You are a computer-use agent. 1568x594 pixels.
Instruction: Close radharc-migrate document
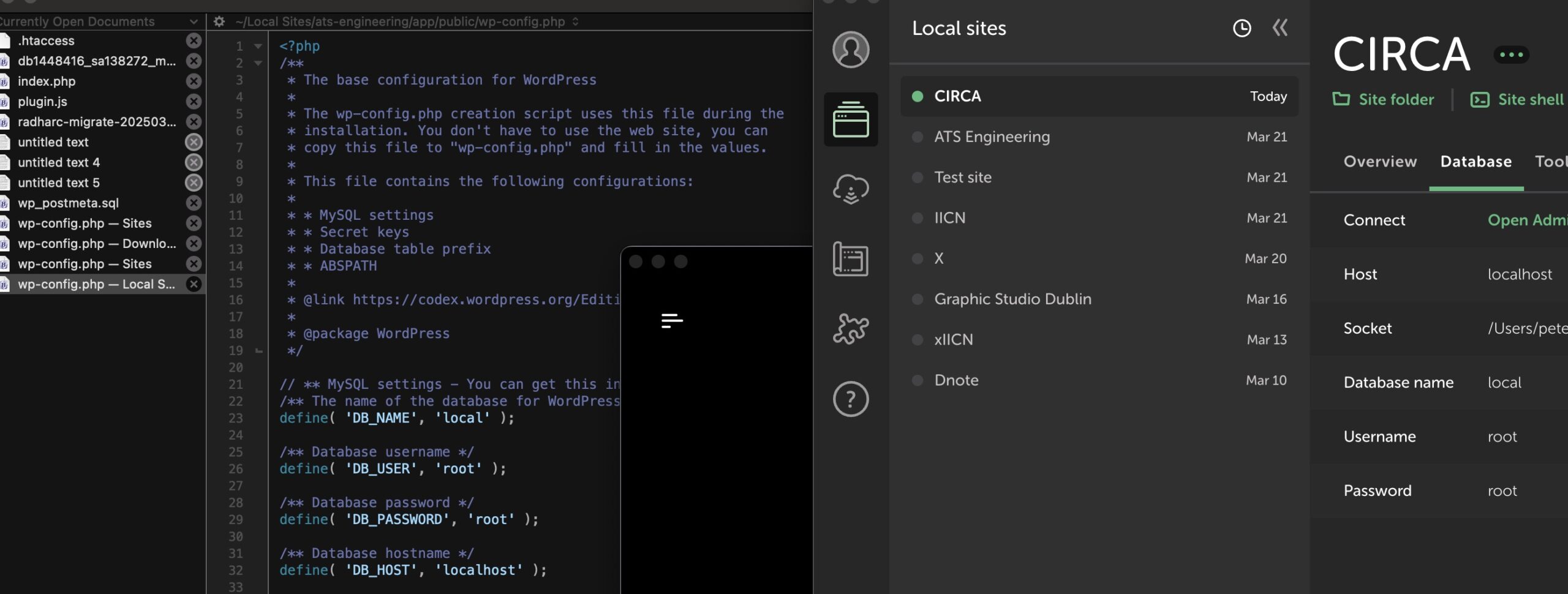194,122
